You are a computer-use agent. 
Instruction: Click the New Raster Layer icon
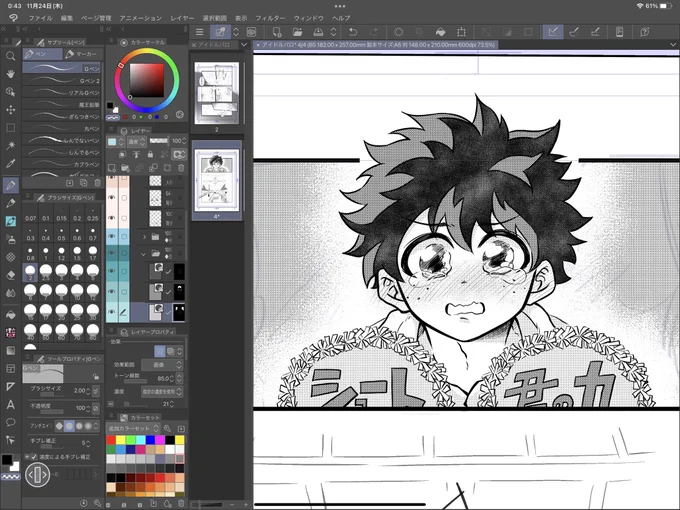[111, 168]
